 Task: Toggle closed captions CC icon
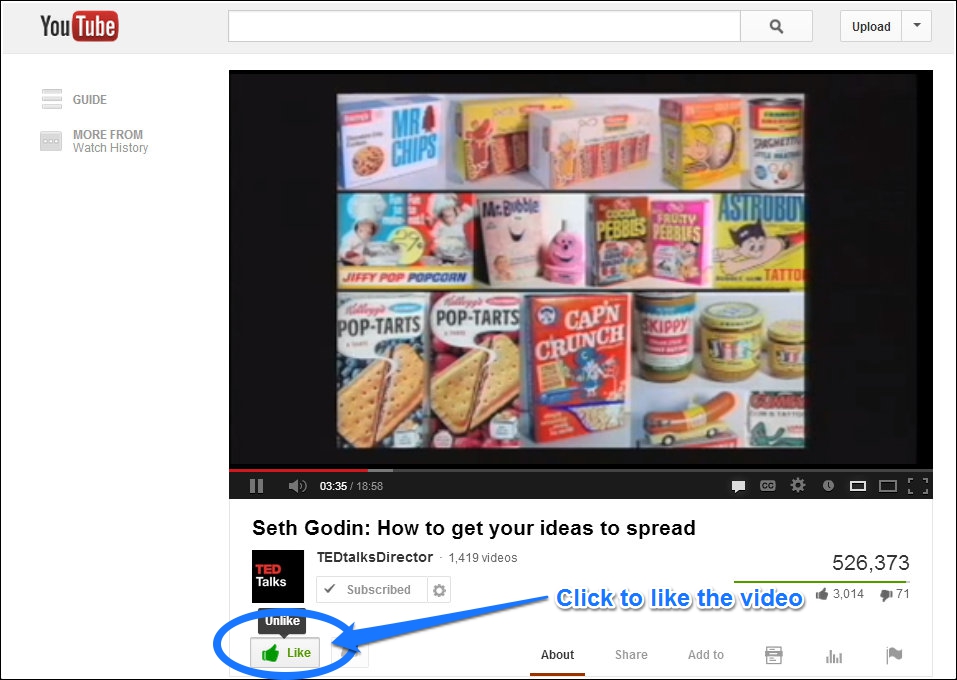click(767, 486)
